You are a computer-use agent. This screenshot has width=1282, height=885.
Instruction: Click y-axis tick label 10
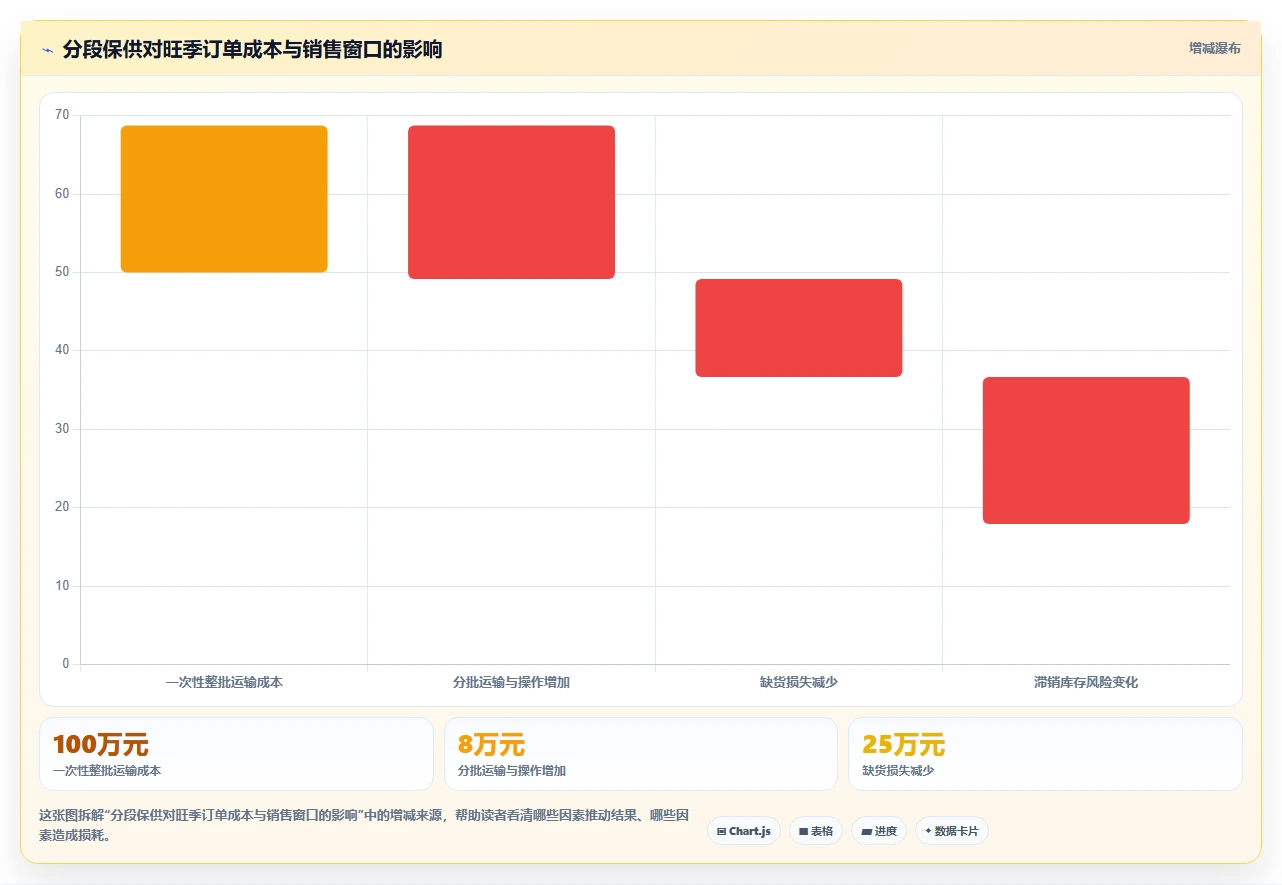coord(62,586)
